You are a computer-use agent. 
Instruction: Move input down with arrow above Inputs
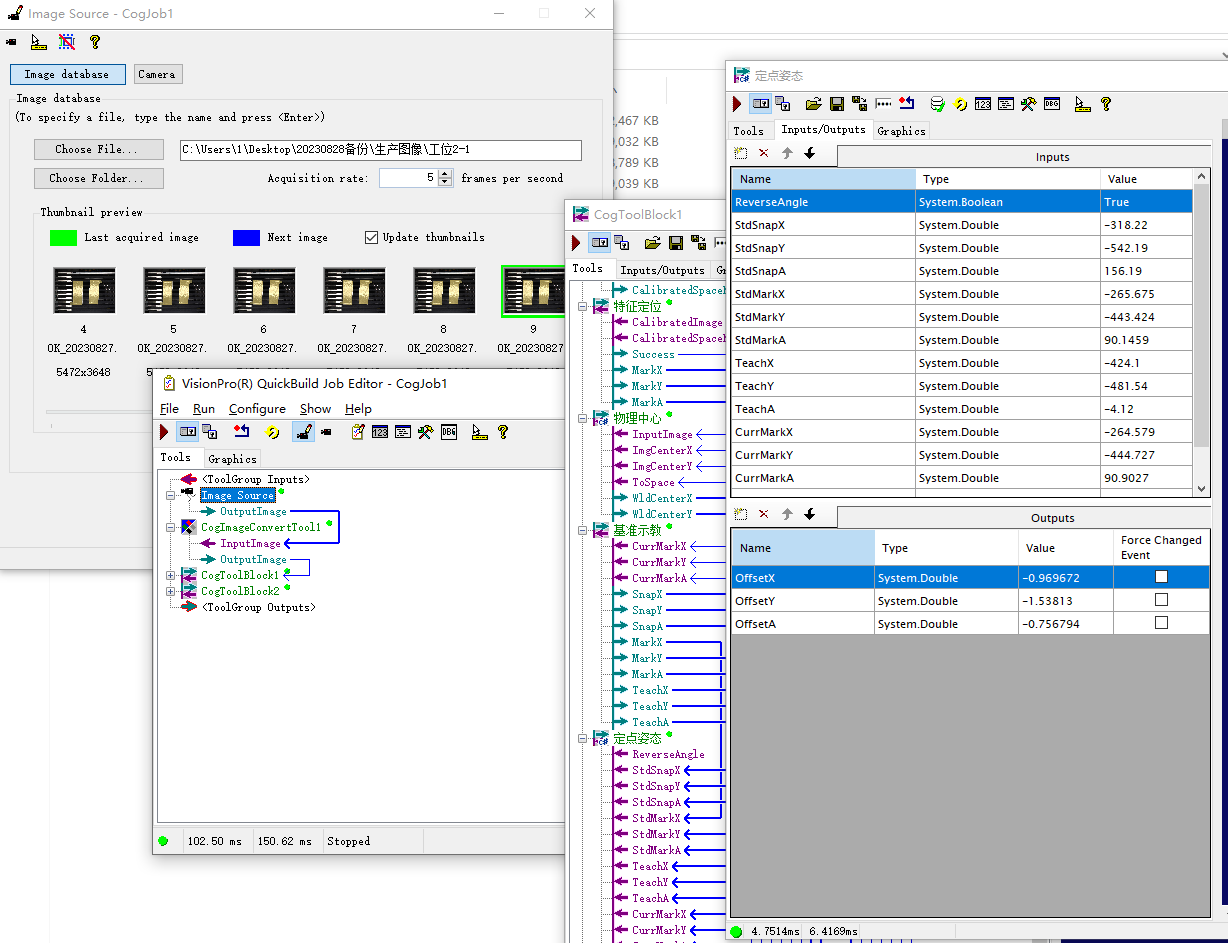tap(809, 153)
